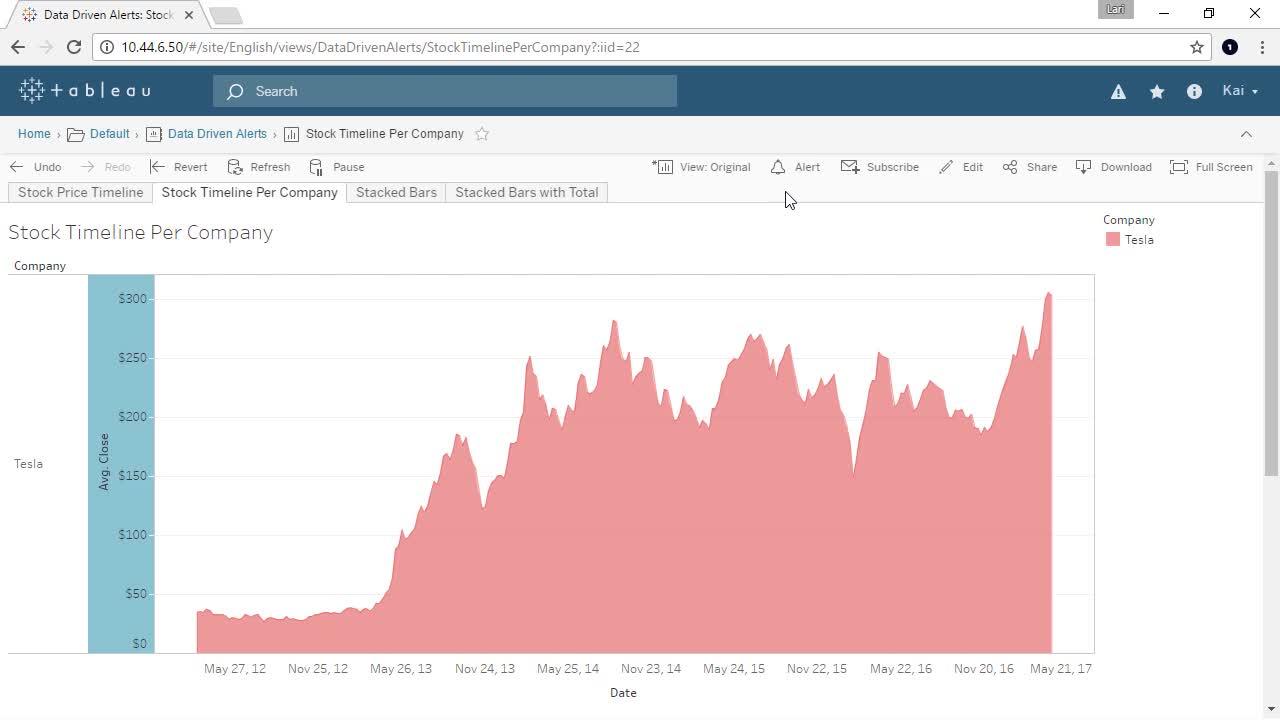
Task: Click the Tableau search field
Action: [x=445, y=91]
